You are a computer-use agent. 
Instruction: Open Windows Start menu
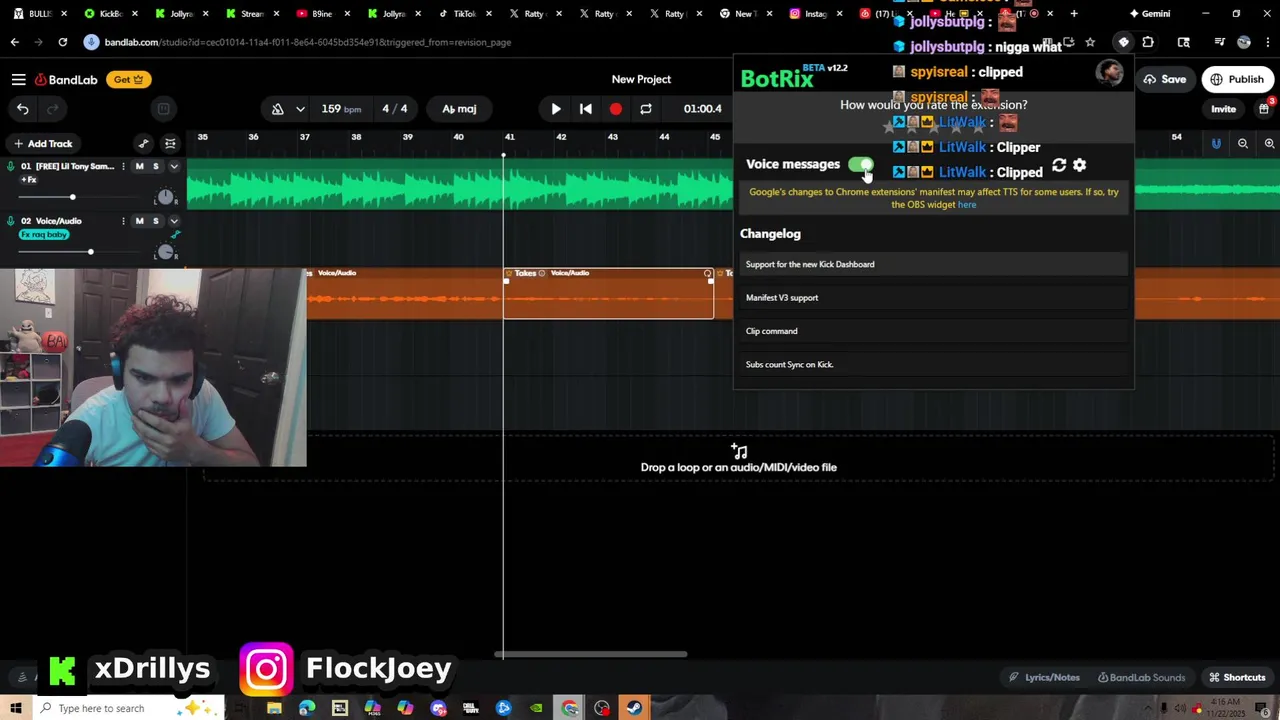(x=15, y=708)
